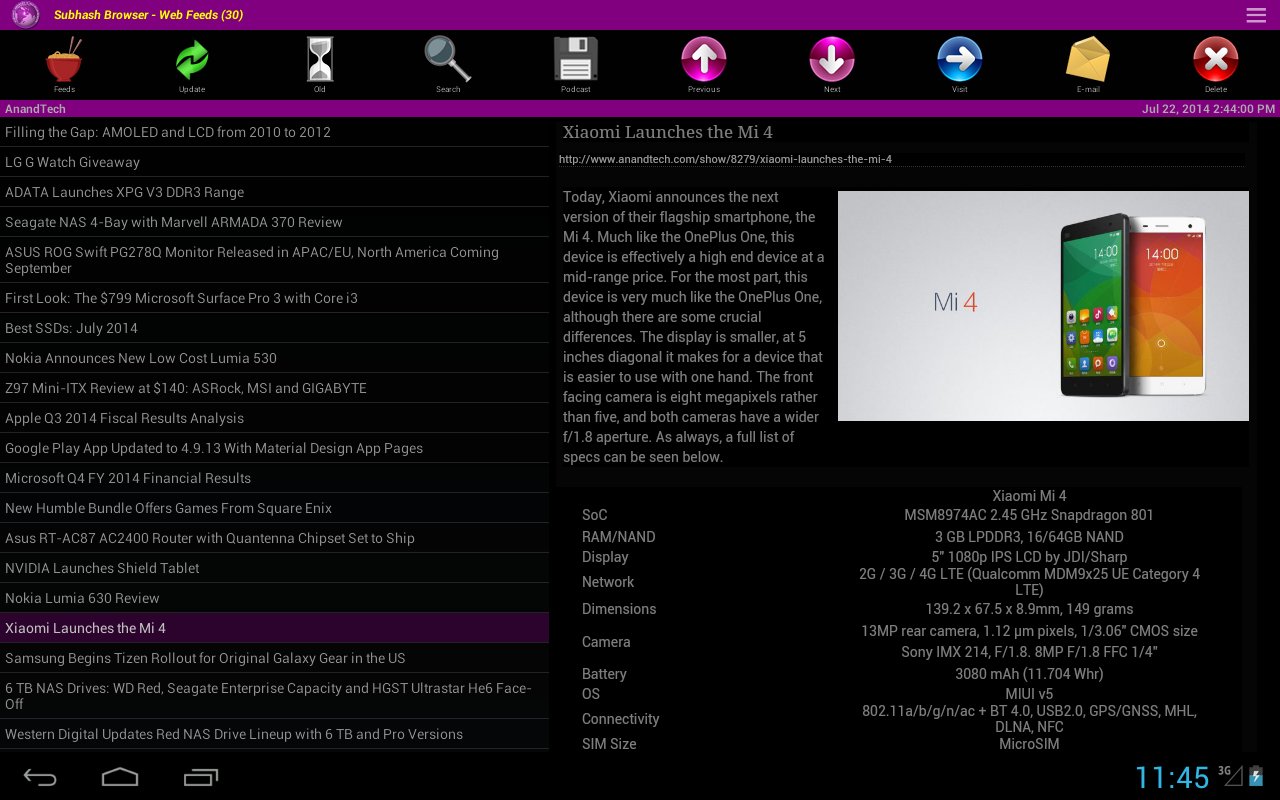Open 'LG G Watch Giveaway' item
This screenshot has height=800, width=1280.
(274, 162)
